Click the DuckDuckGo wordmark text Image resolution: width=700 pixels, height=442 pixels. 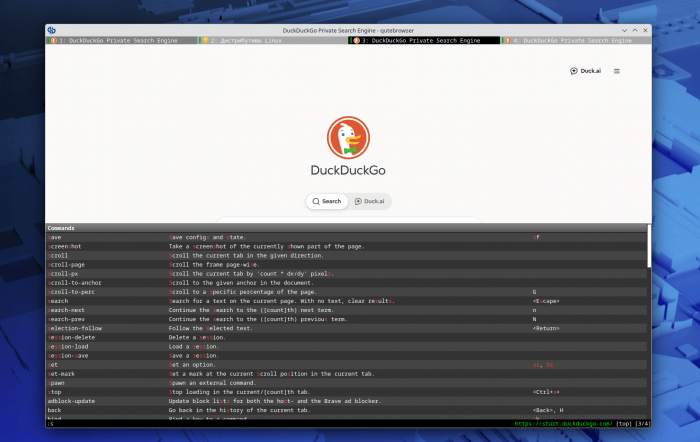[x=348, y=170]
